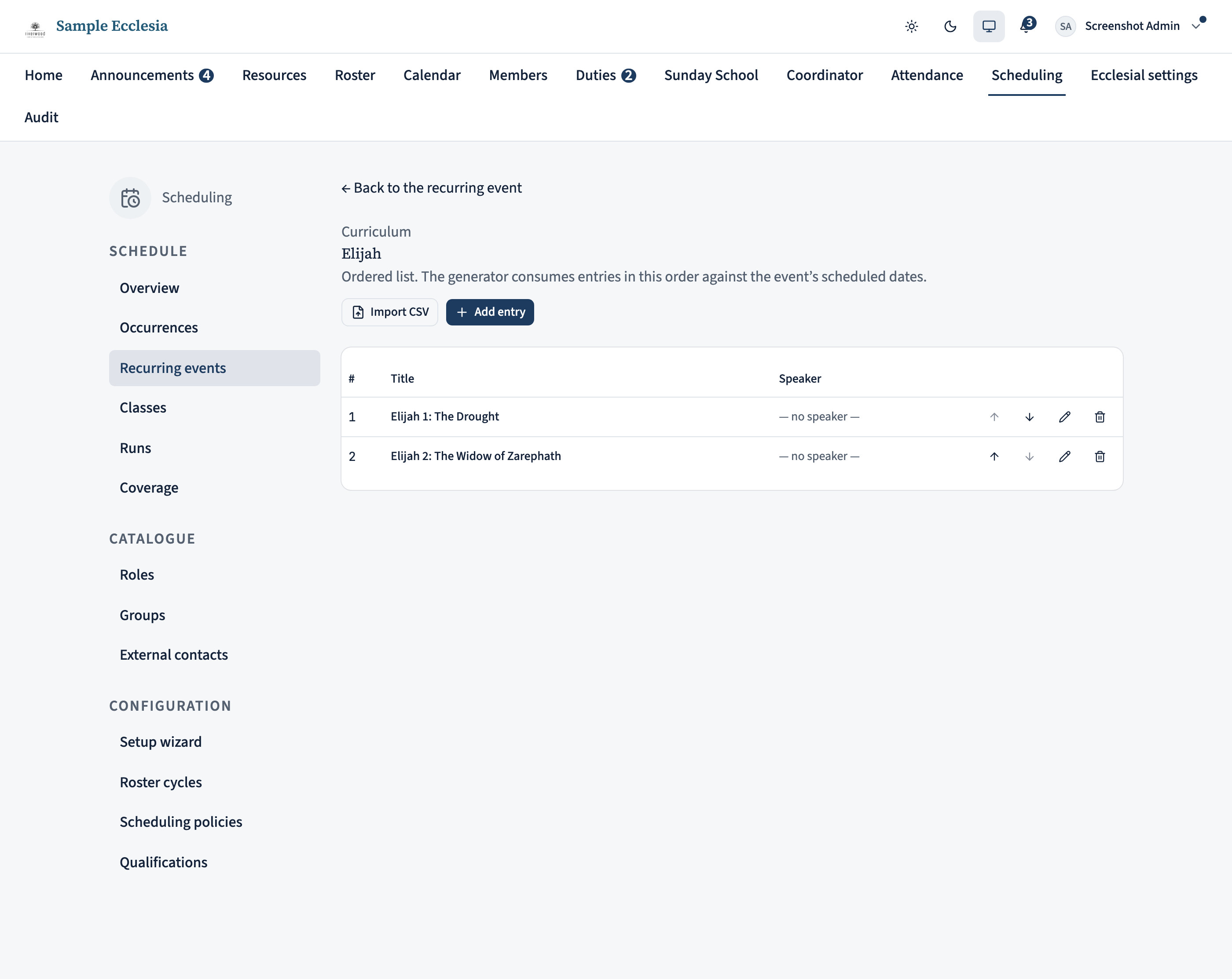This screenshot has height=979, width=1232.
Task: Open Sunday School tab
Action: pos(711,75)
